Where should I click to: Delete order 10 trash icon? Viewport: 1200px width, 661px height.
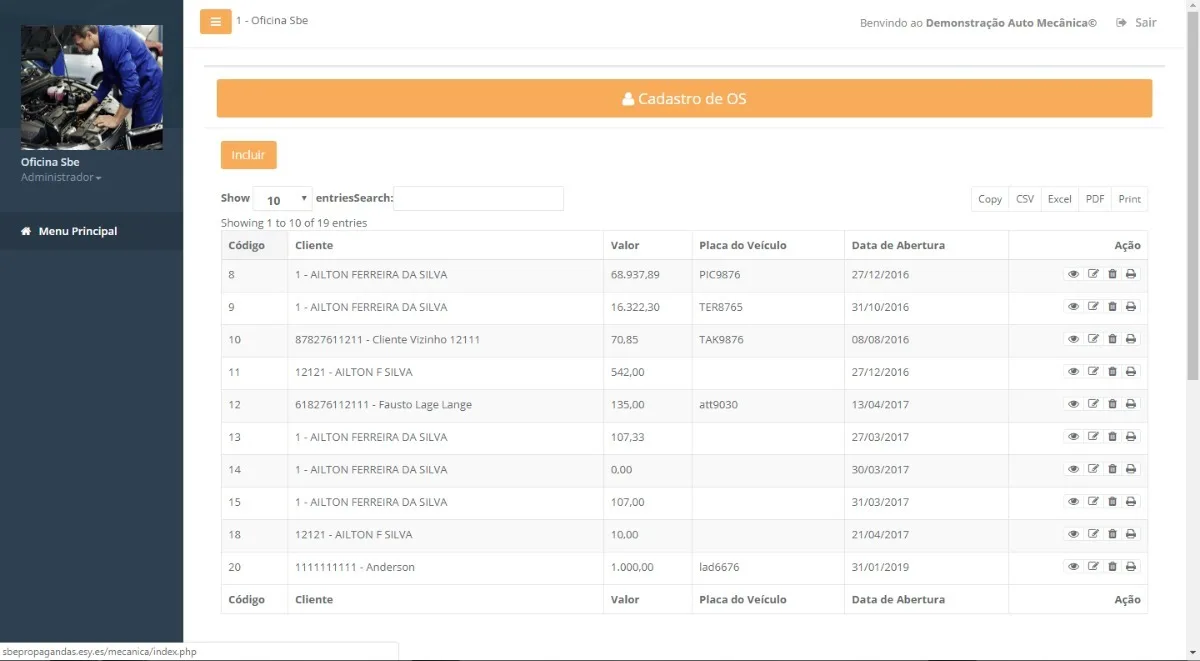coord(1112,339)
